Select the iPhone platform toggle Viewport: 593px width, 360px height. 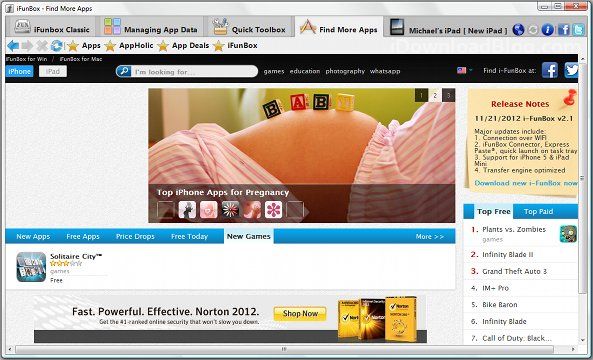(x=19, y=71)
